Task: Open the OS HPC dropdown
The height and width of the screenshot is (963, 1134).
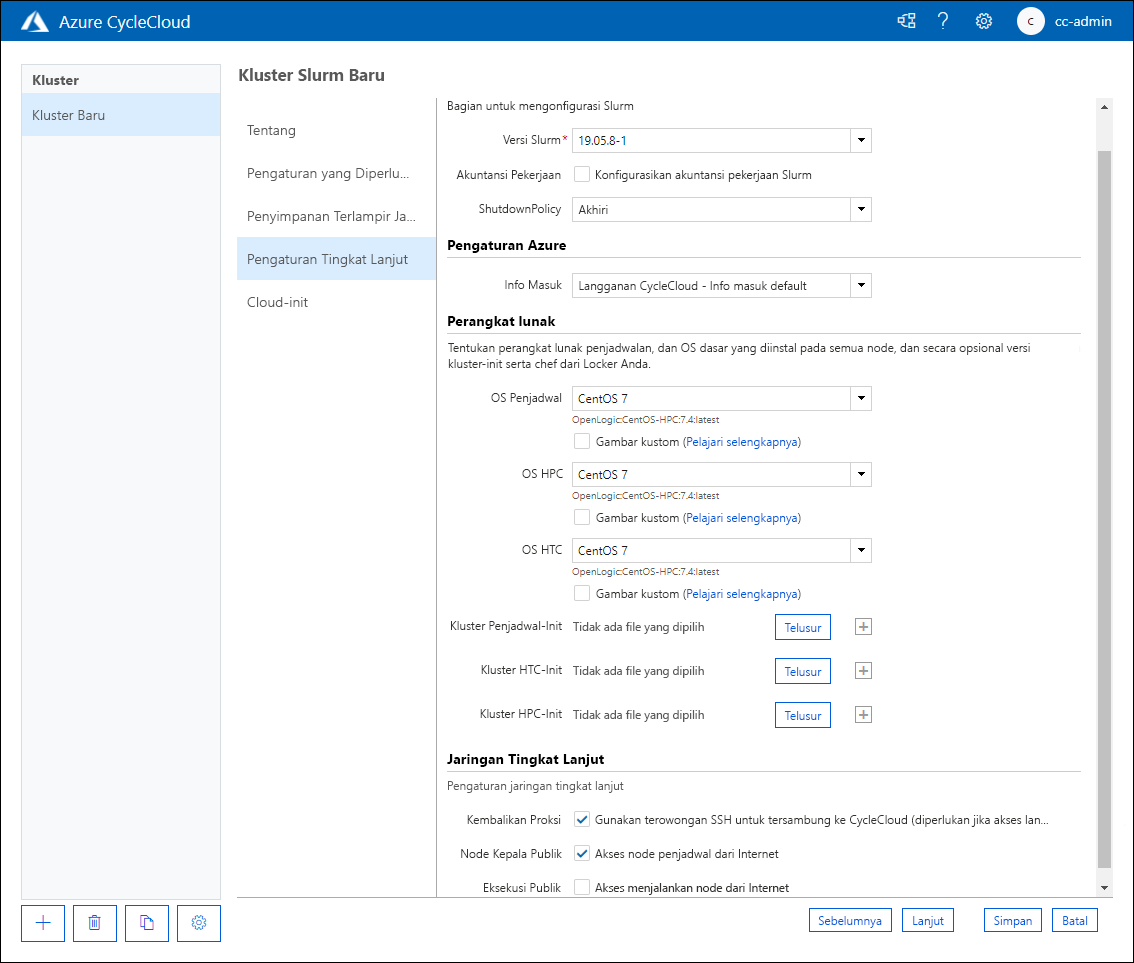Action: 859,474
